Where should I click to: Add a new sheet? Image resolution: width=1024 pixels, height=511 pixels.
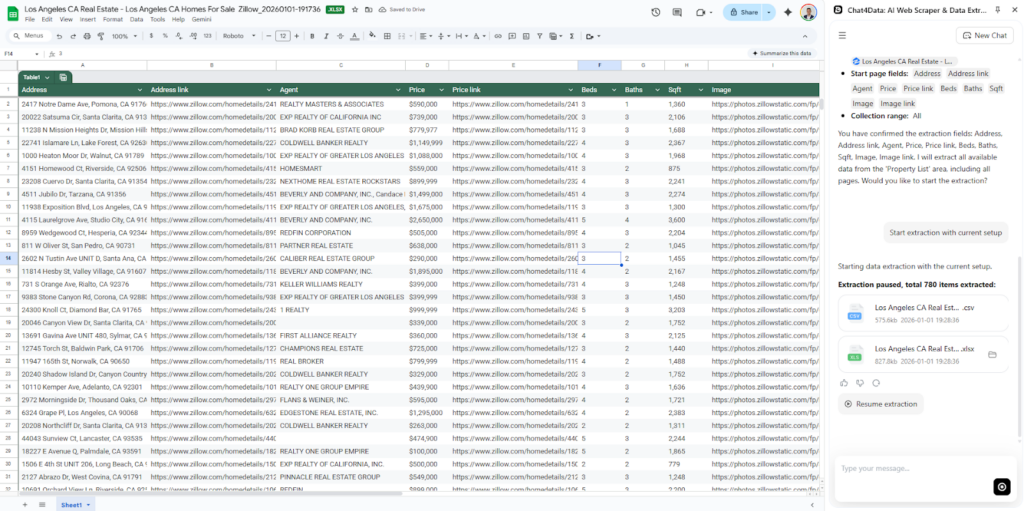click(25, 504)
